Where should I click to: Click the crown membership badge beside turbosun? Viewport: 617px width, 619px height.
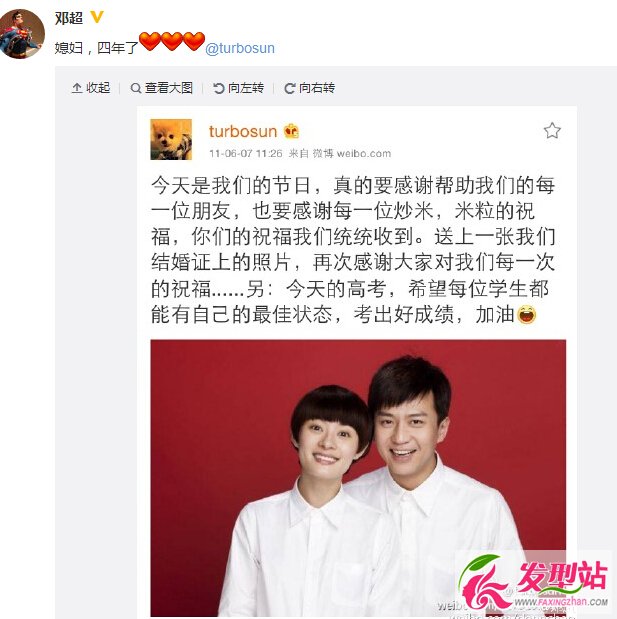point(291,131)
